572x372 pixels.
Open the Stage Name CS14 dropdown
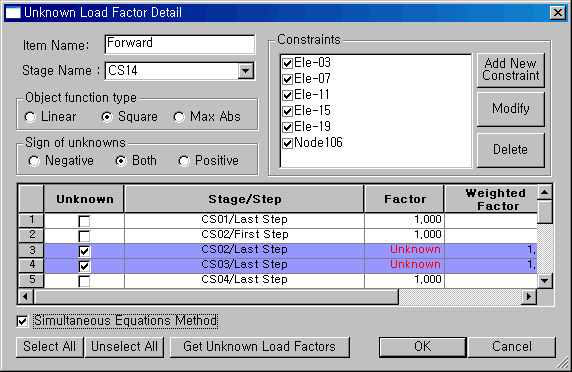(x=246, y=70)
